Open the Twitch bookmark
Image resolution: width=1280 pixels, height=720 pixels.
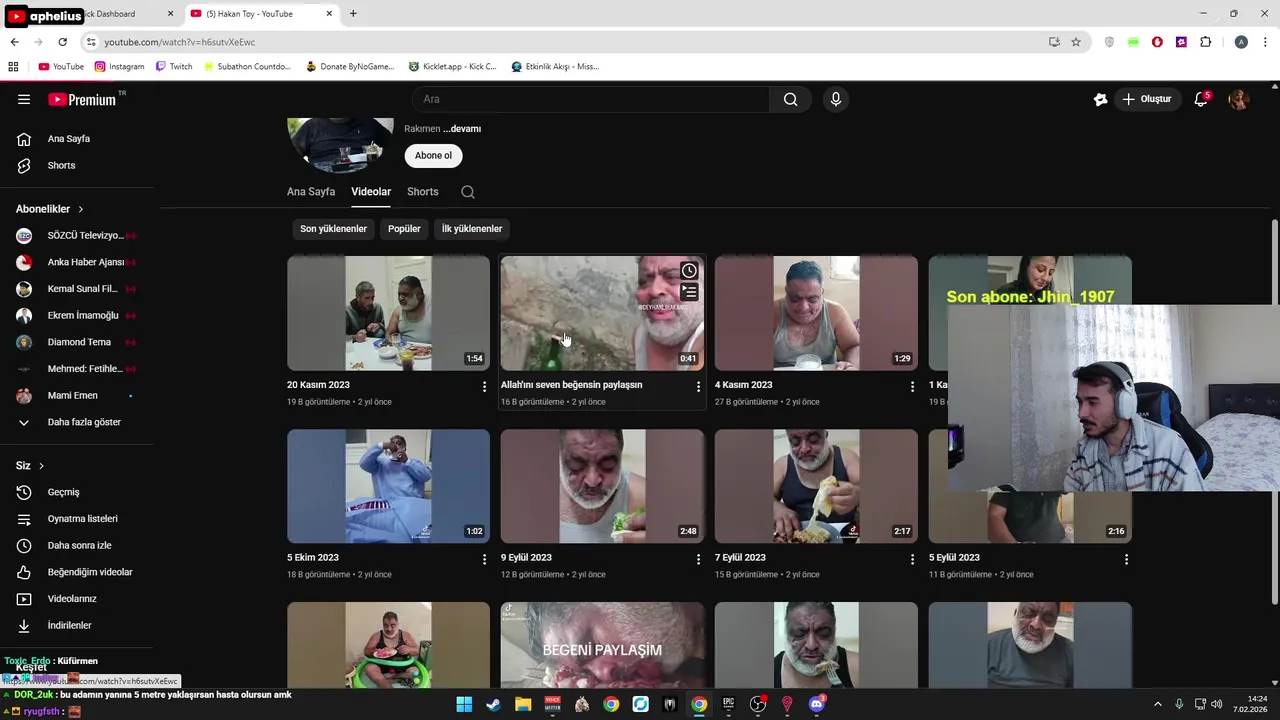coord(174,67)
